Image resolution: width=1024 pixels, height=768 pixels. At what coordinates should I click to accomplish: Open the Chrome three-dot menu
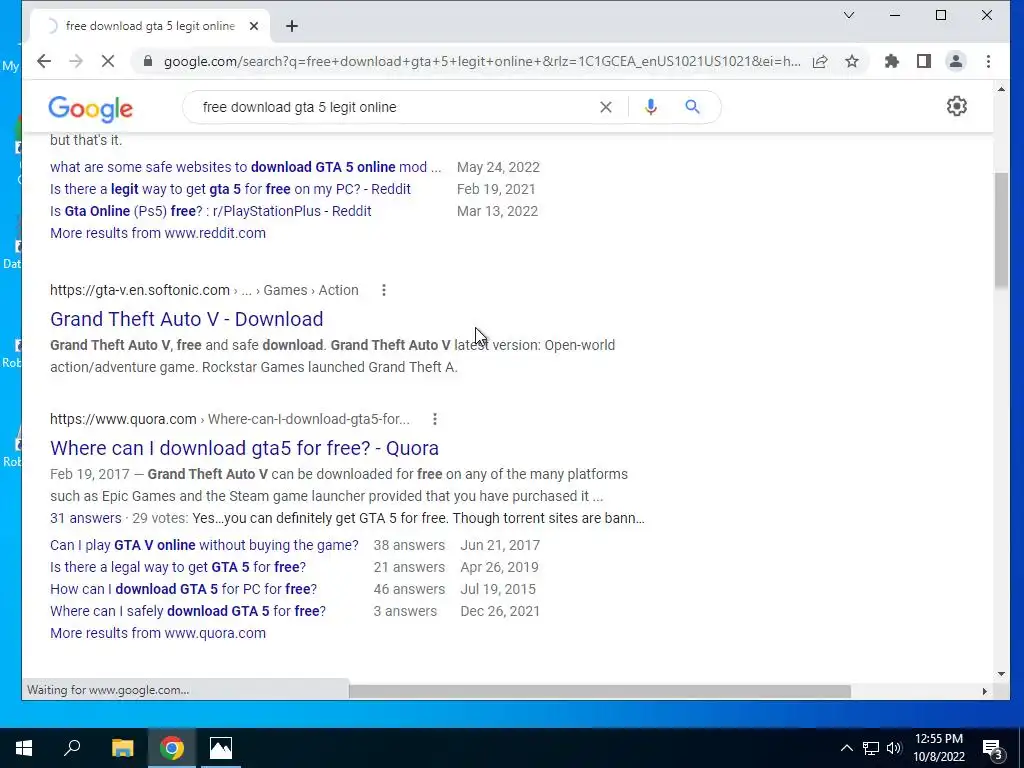pyautogui.click(x=988, y=61)
